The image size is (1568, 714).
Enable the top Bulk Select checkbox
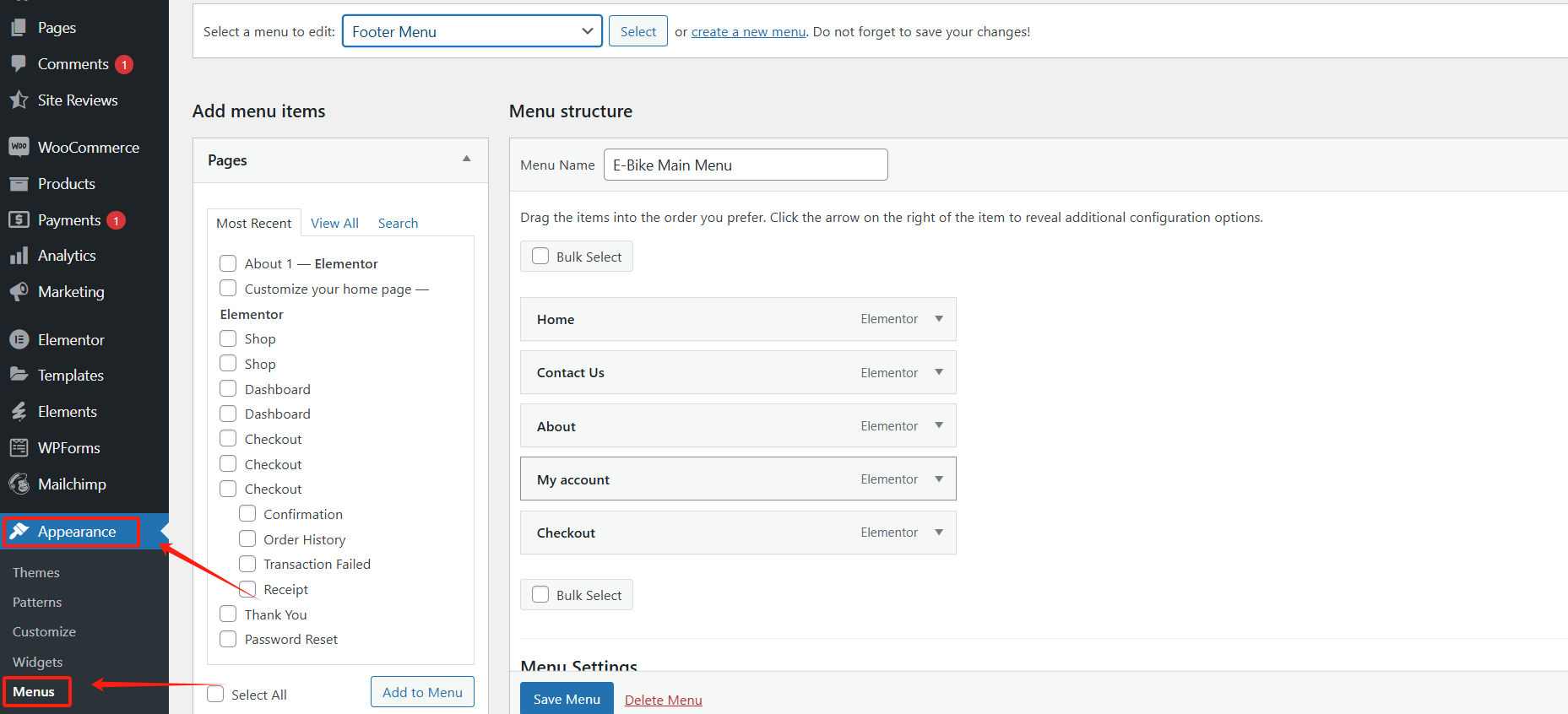(540, 256)
